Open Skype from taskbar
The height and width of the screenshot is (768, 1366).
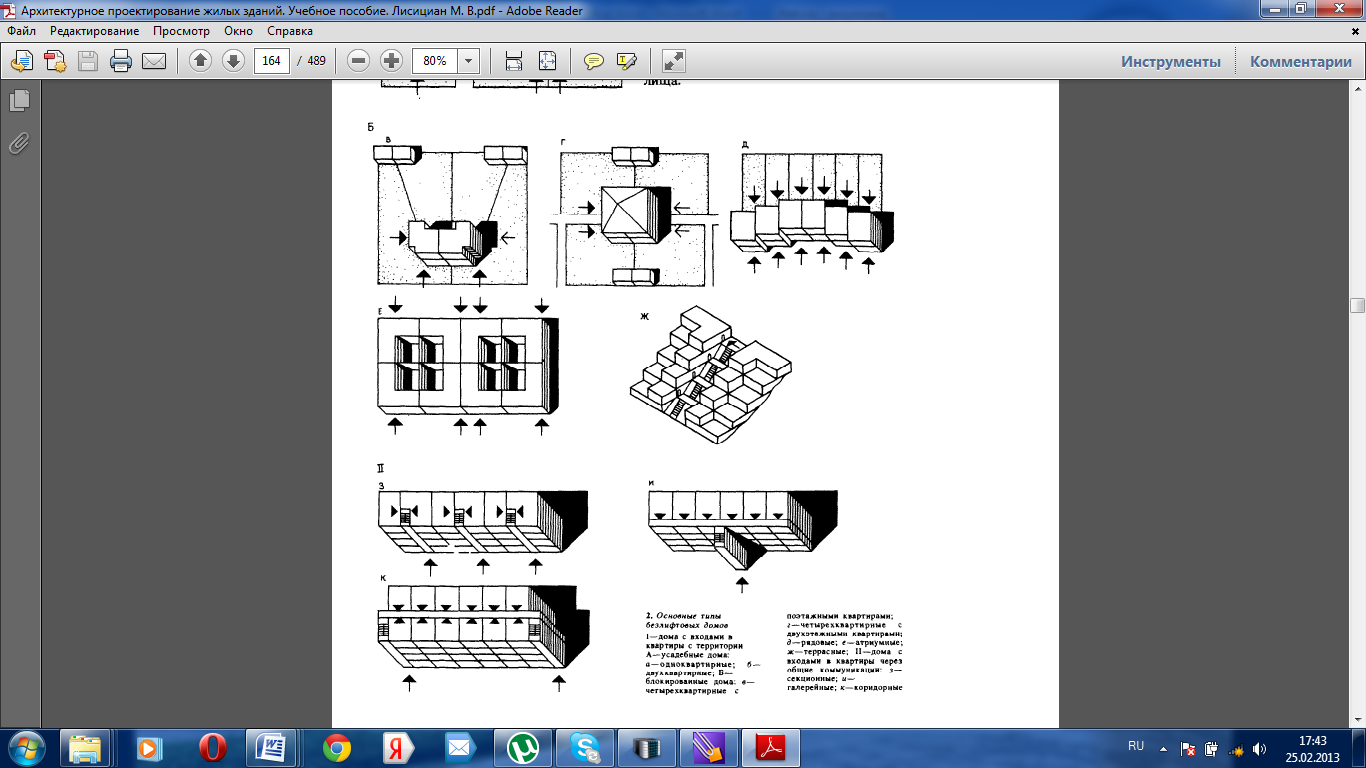click(583, 747)
